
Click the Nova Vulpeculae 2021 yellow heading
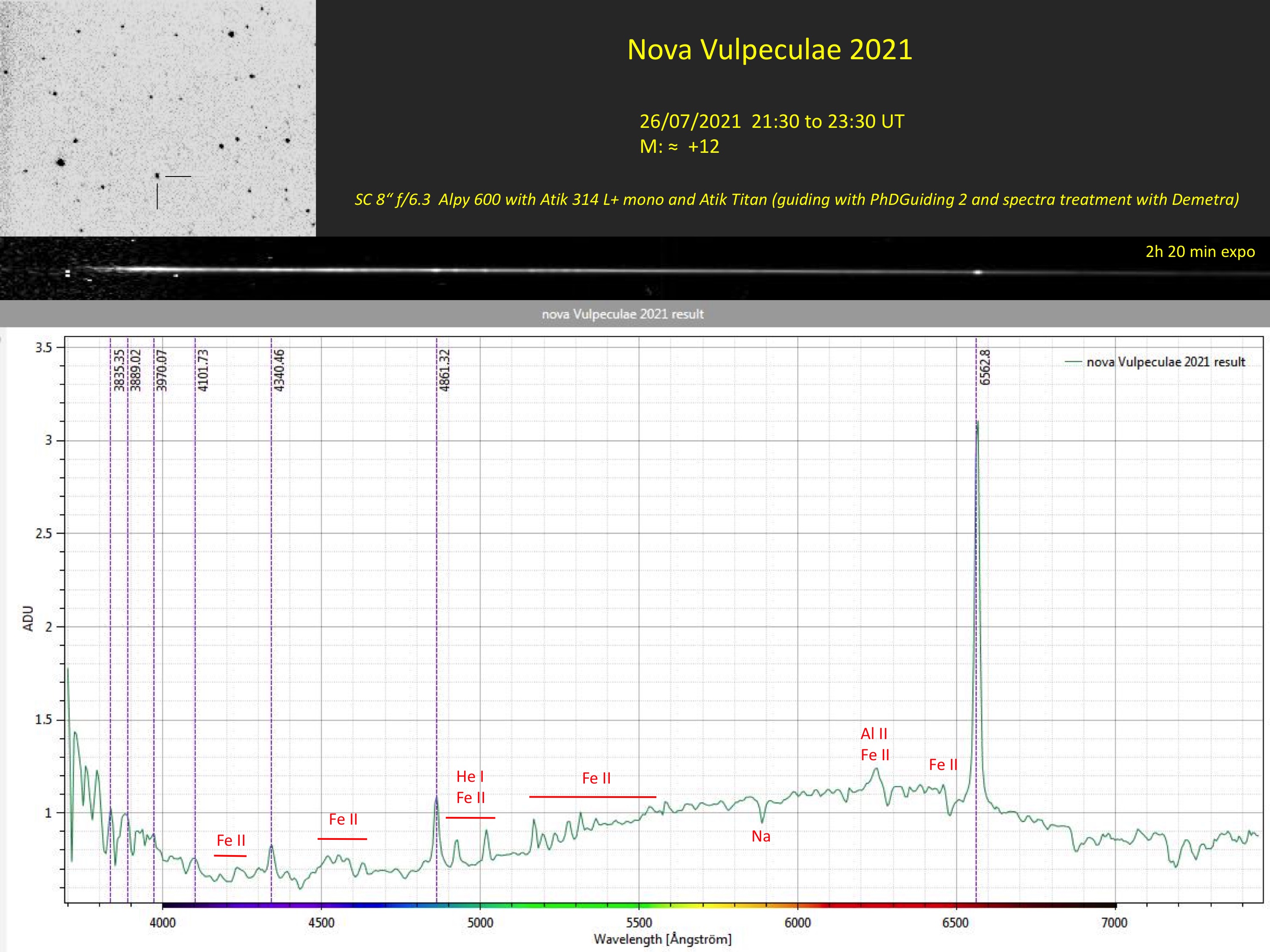pos(769,50)
